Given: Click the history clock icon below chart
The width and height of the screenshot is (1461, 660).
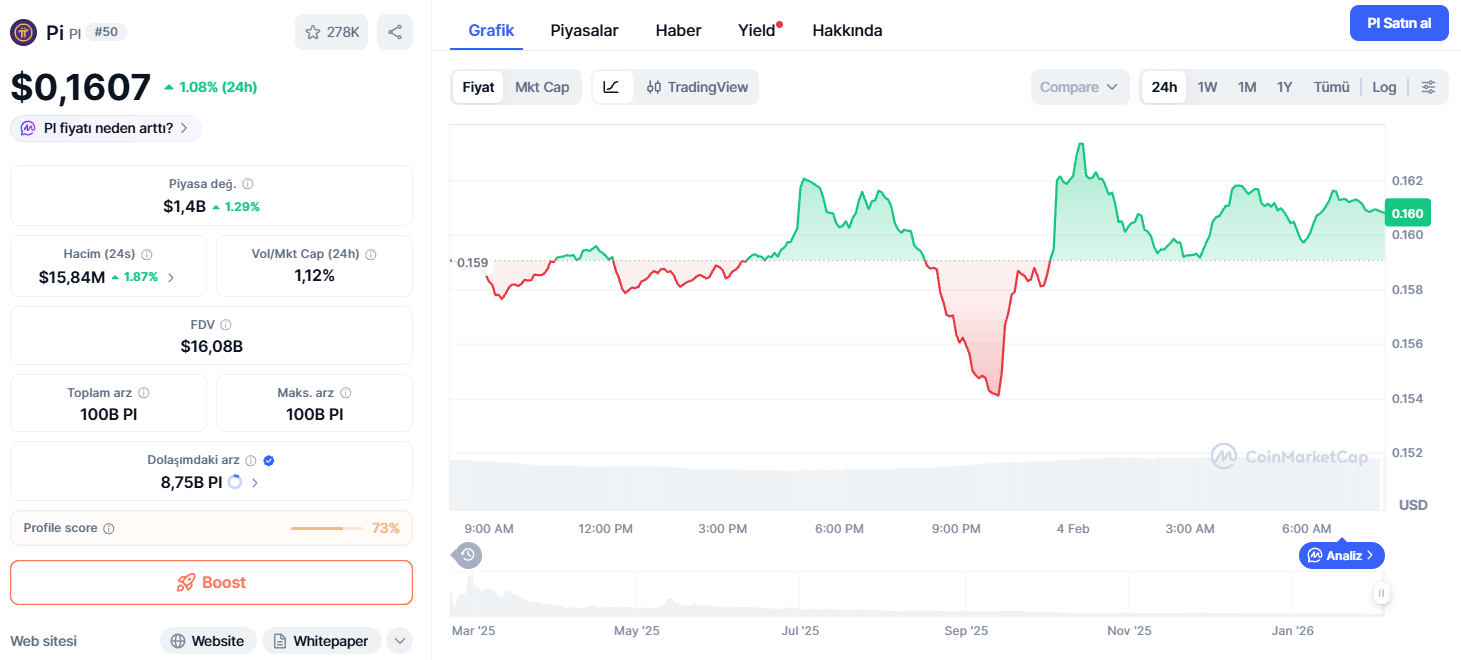Looking at the screenshot, I should coord(467,555).
